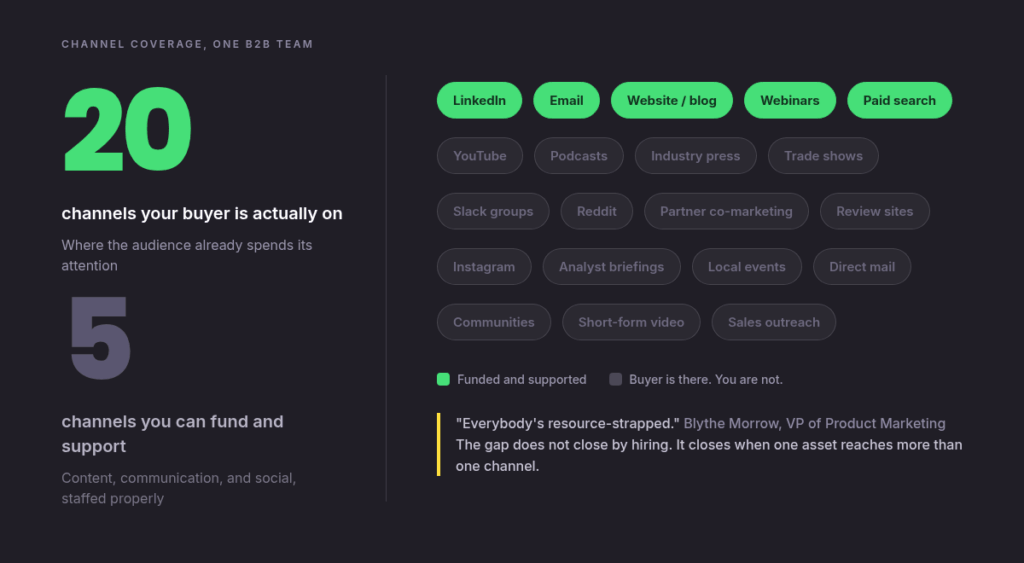The image size is (1024, 563).
Task: Click the gray Buyer is there swatch
Action: coord(615,379)
